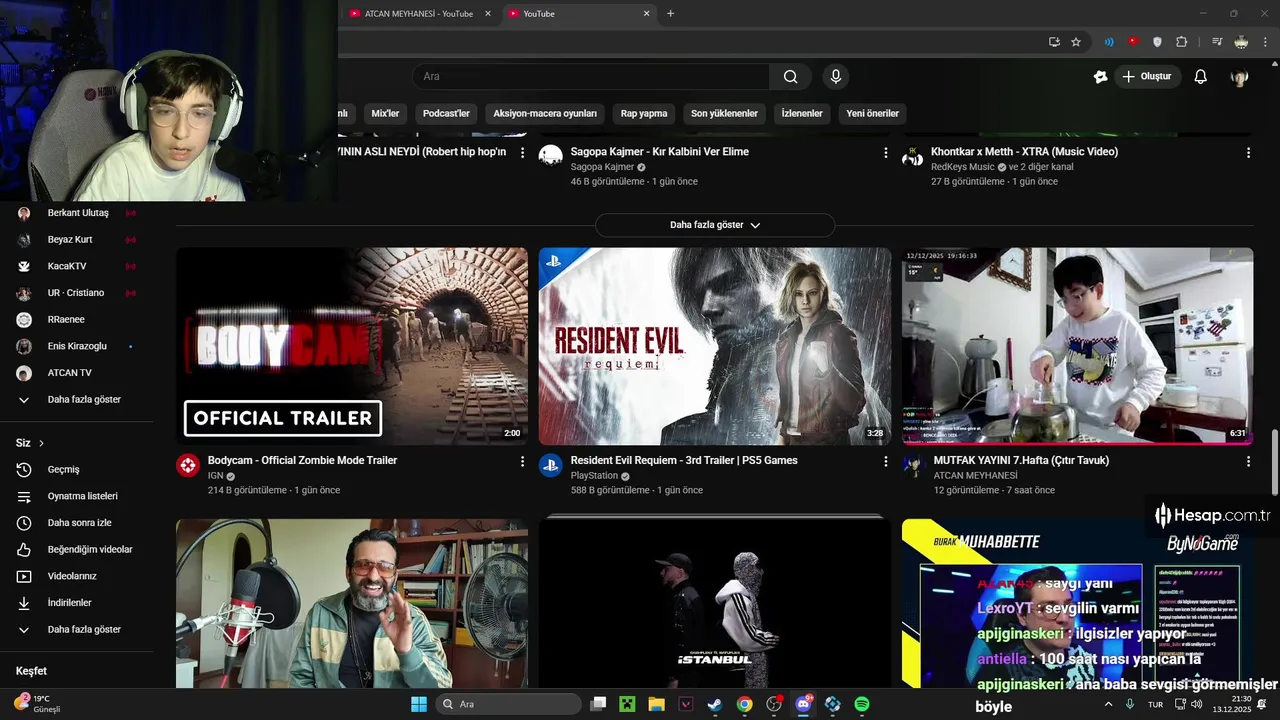1280x720 pixels.
Task: Click the star-shaped icon beside Oluştur
Action: tap(1101, 77)
